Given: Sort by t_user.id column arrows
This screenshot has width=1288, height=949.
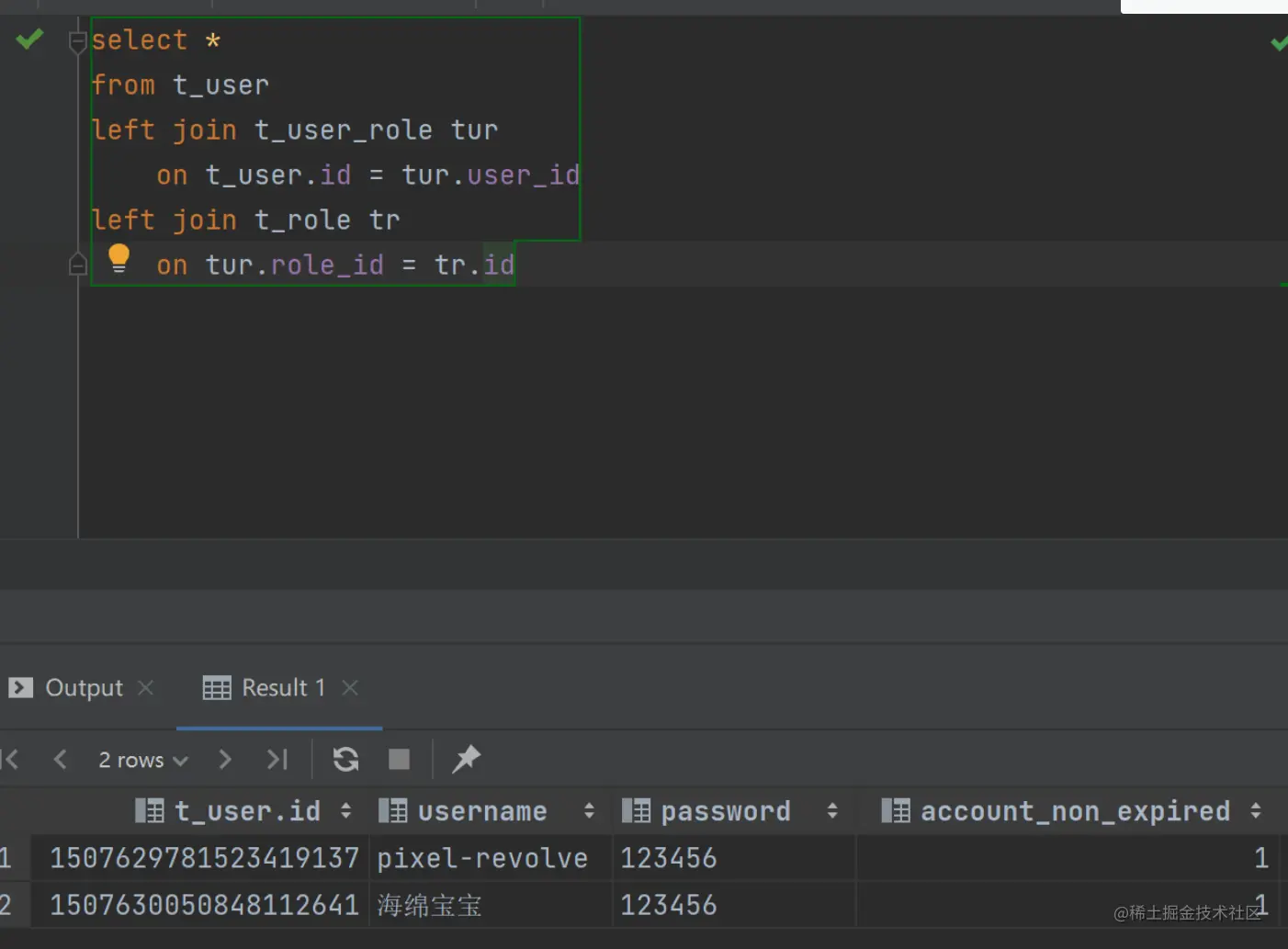Looking at the screenshot, I should click(345, 811).
